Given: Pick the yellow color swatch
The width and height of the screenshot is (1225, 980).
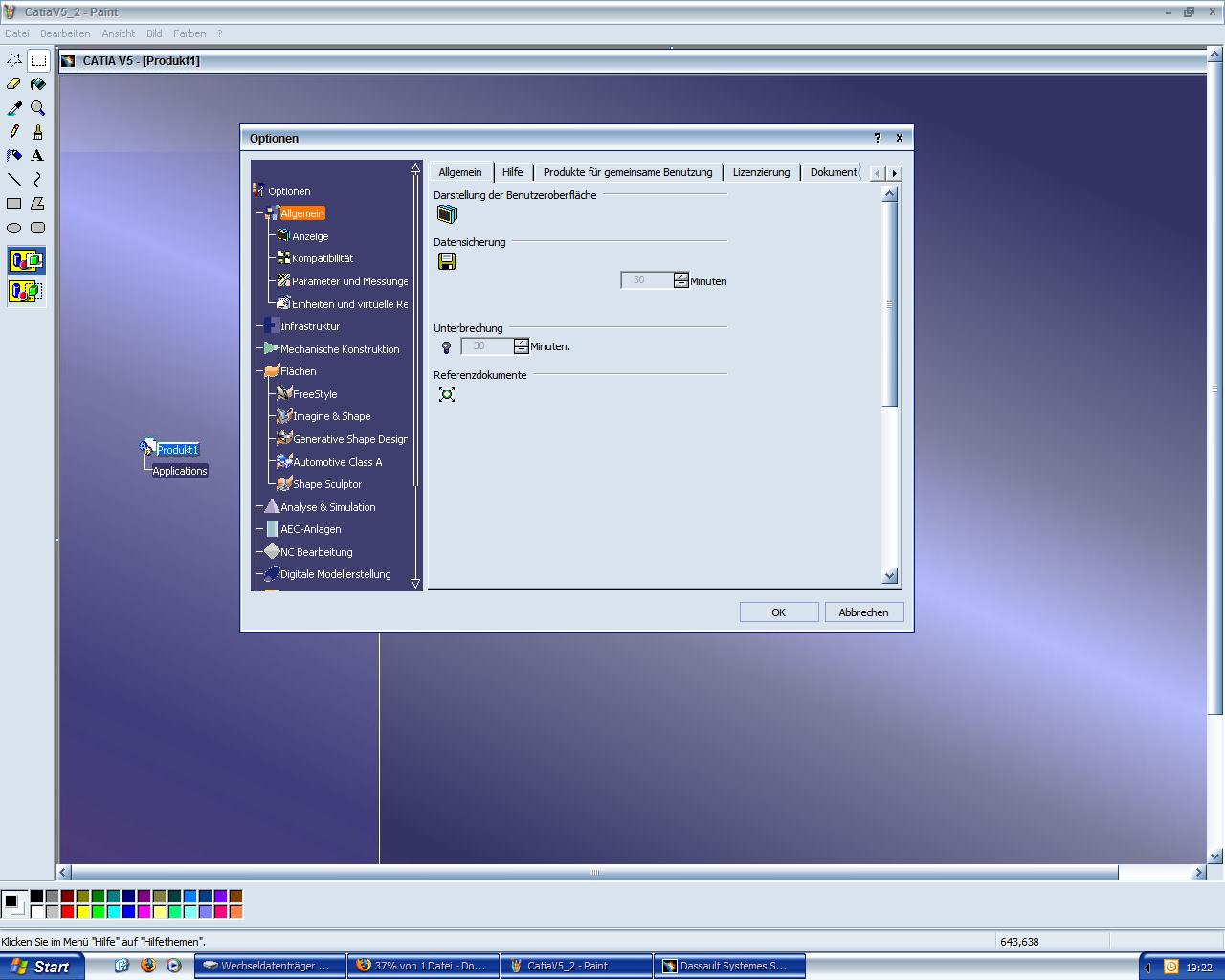Looking at the screenshot, I should 82,912.
